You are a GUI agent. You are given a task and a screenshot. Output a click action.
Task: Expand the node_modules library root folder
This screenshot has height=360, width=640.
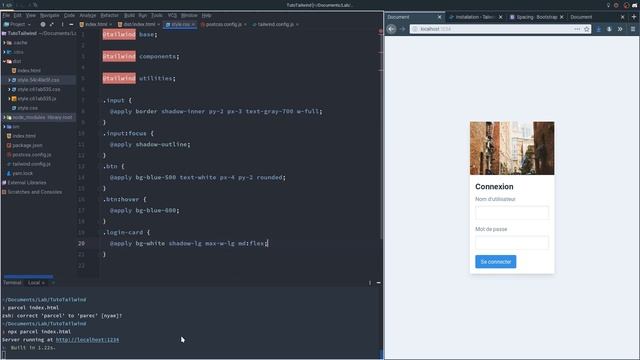pos(4,117)
